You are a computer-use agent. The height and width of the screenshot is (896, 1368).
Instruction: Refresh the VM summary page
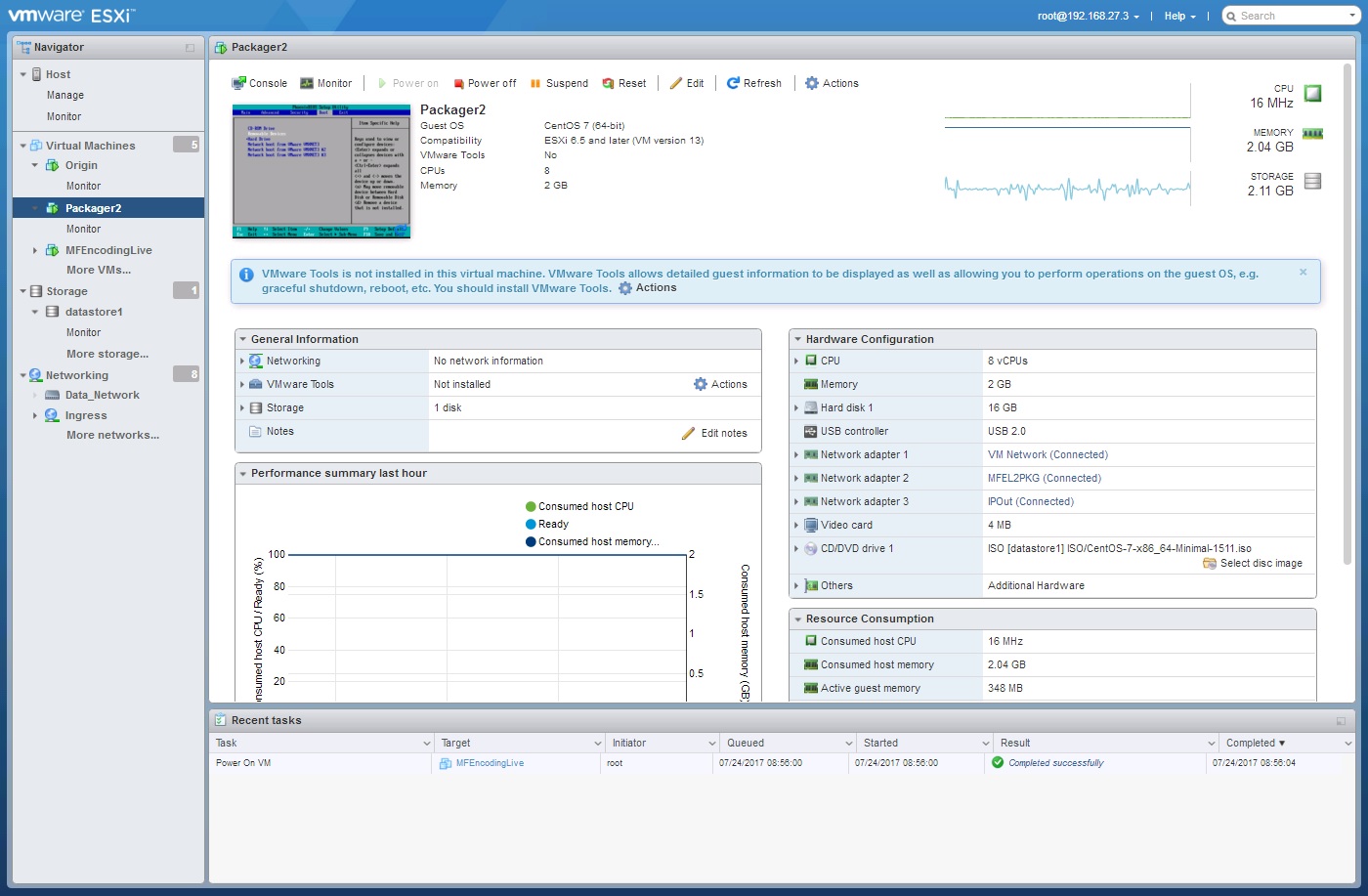(753, 83)
